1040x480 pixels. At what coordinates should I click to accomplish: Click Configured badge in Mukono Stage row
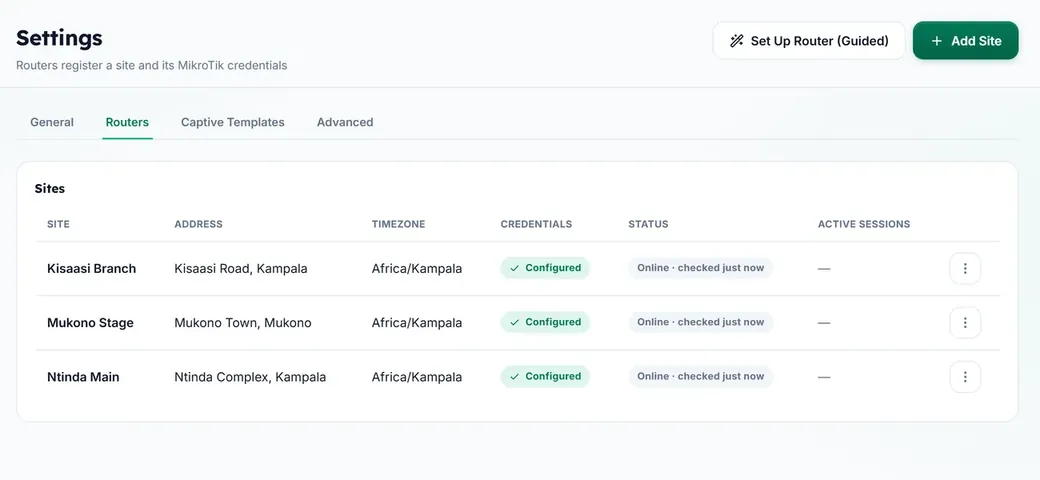pyautogui.click(x=545, y=322)
